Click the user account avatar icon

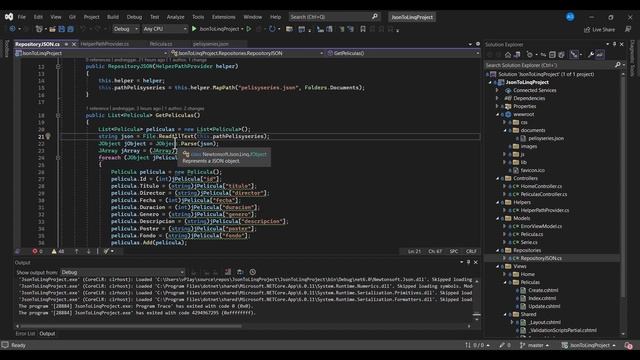click(x=570, y=17)
